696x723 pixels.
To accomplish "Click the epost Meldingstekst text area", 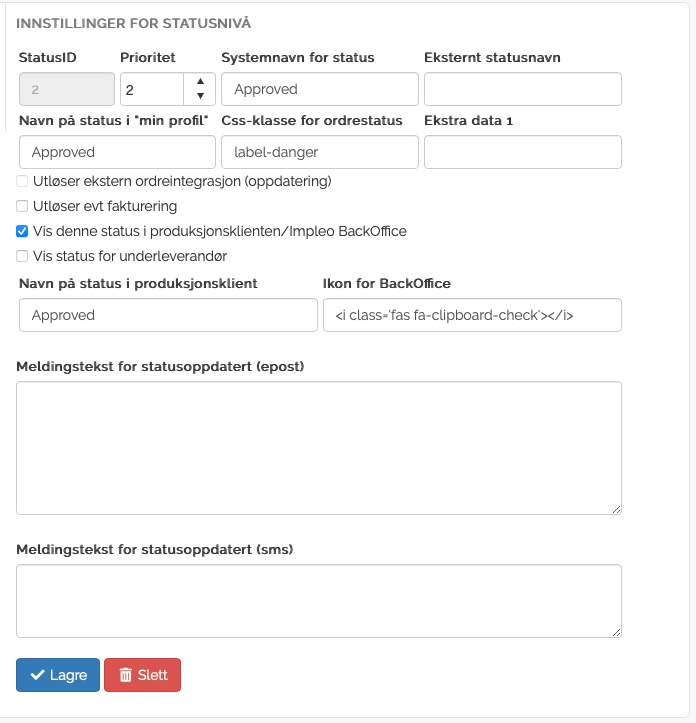I will tap(318, 447).
